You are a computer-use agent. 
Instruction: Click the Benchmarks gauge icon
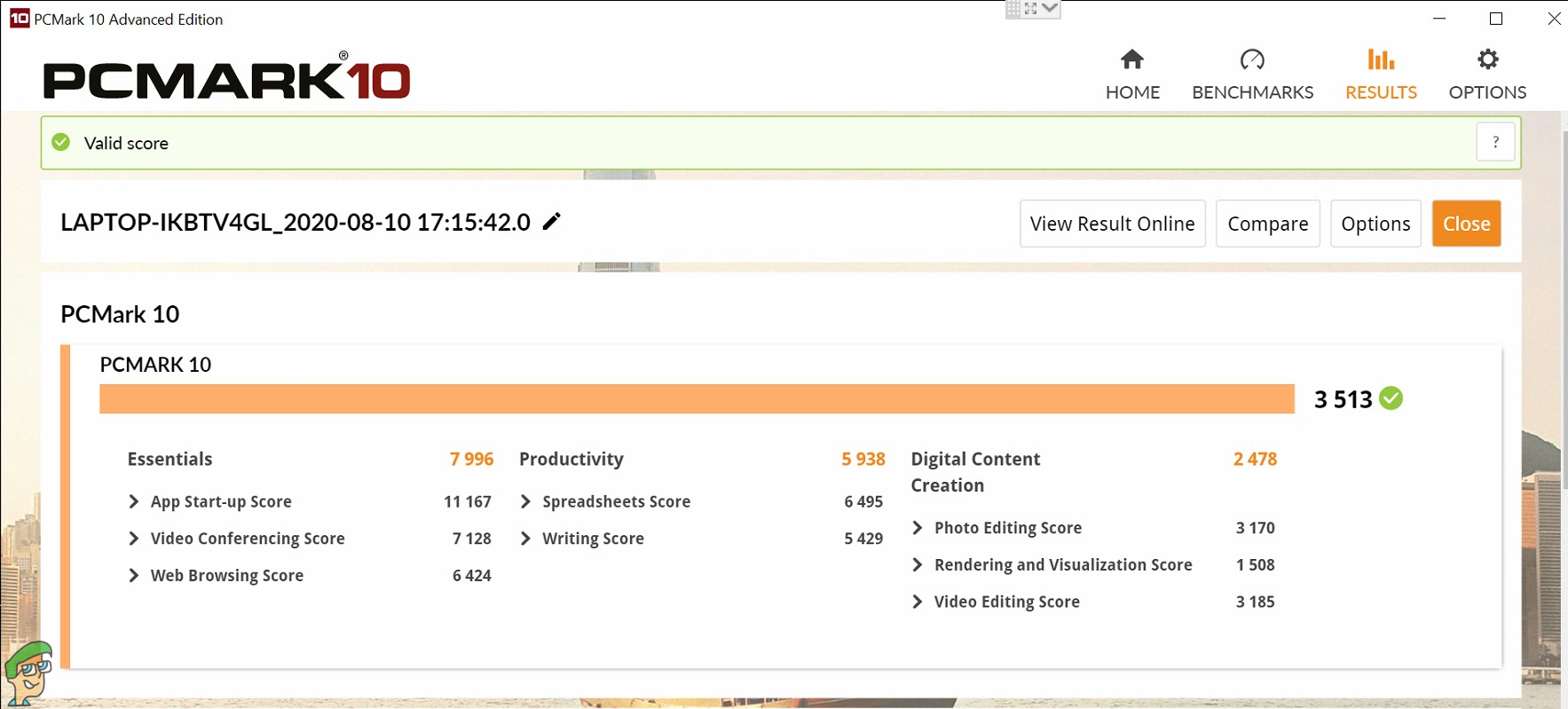point(1252,59)
